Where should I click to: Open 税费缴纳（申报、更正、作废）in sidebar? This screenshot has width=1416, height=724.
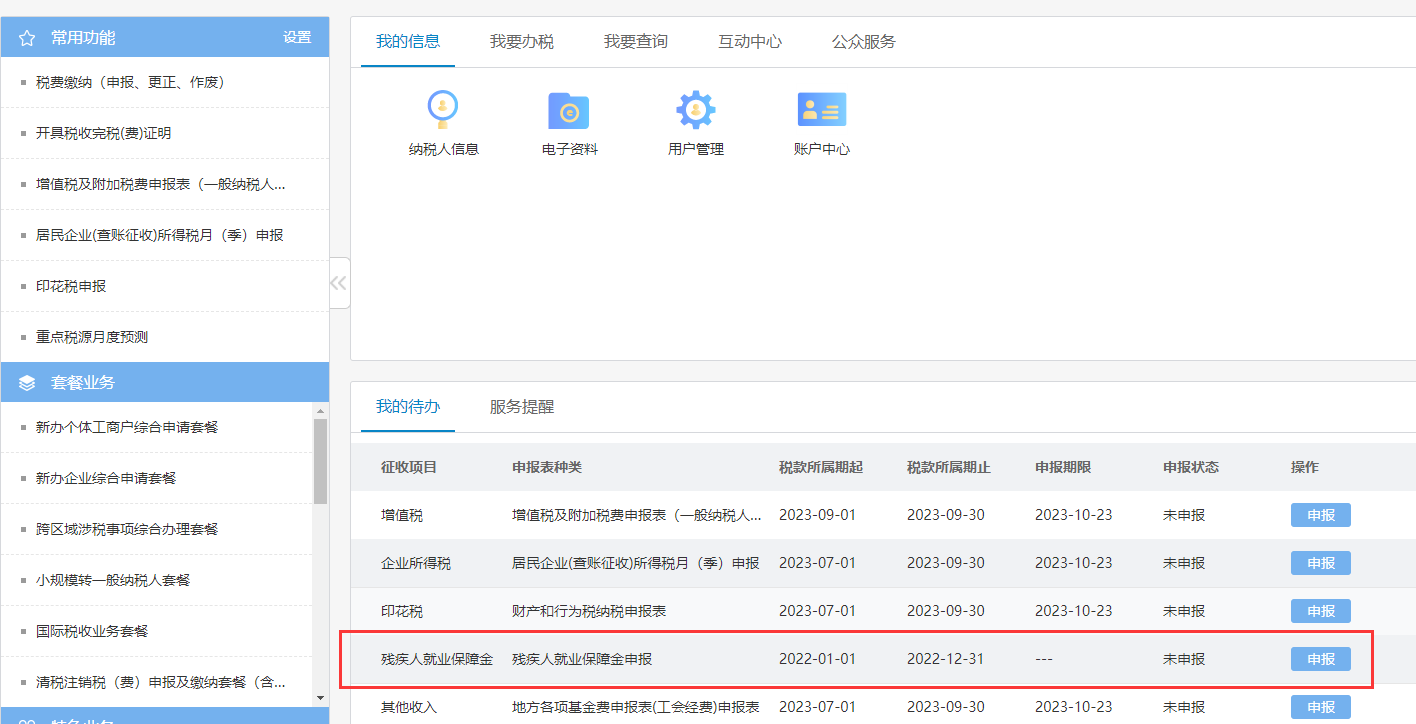130,82
